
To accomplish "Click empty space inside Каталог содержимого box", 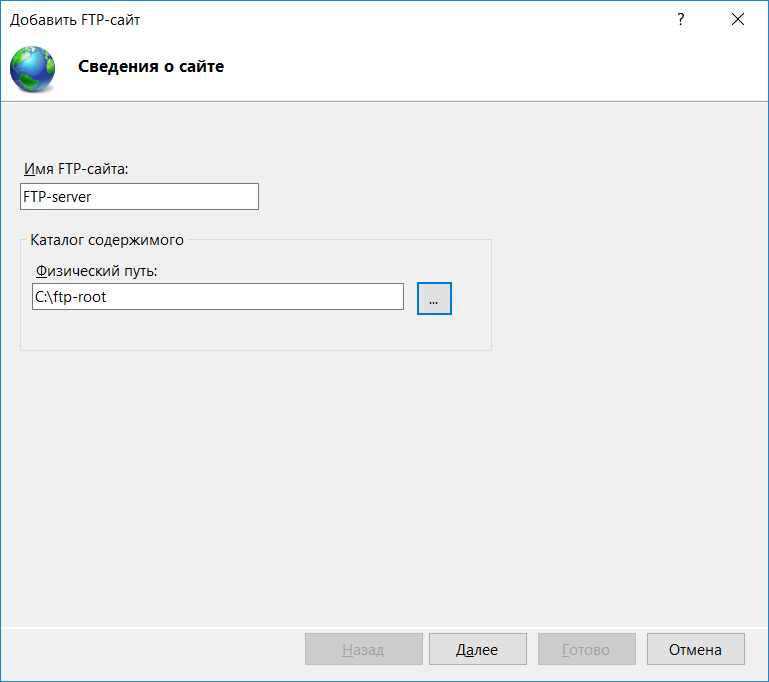I will 255,331.
